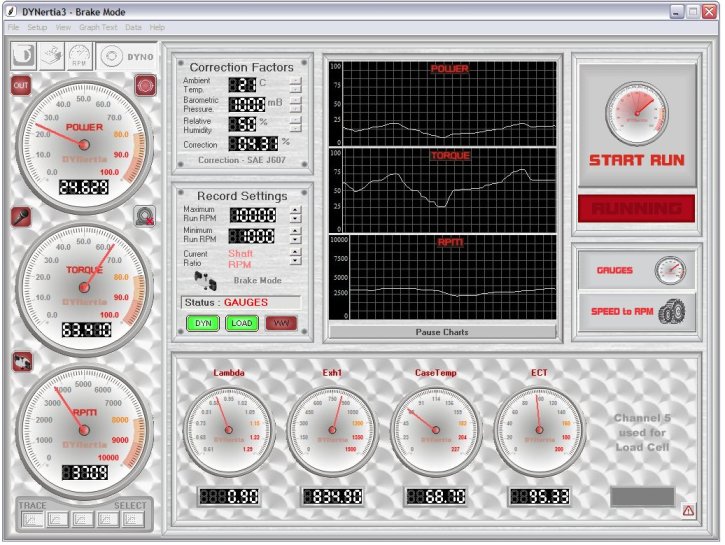
Task: Open the Help menu
Action: (x=157, y=27)
